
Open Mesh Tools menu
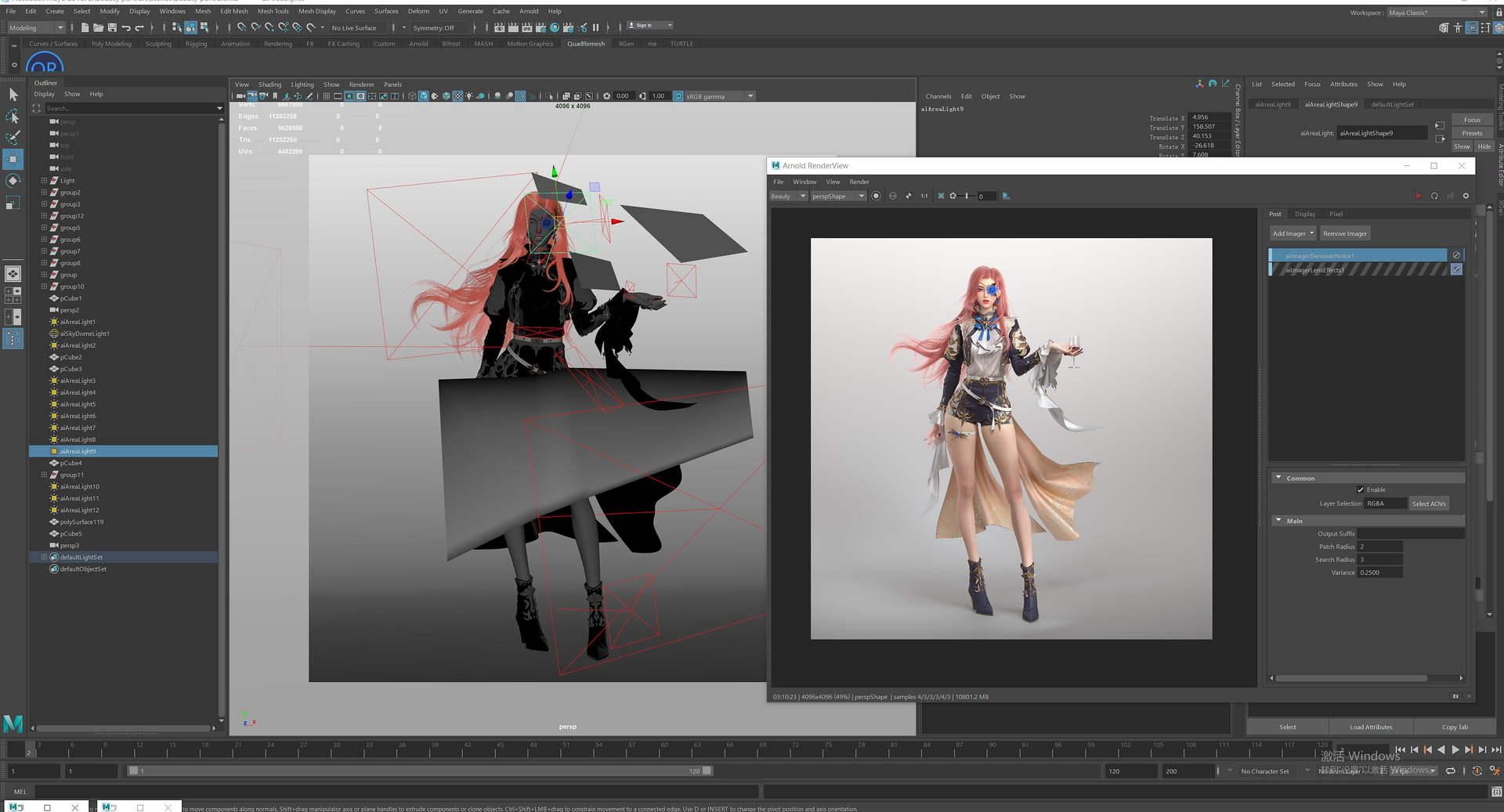point(273,11)
